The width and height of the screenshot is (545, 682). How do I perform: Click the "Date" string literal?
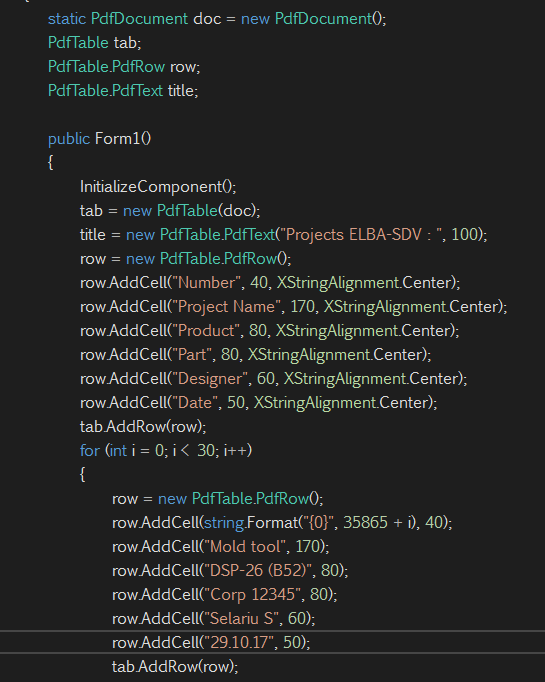(195, 402)
